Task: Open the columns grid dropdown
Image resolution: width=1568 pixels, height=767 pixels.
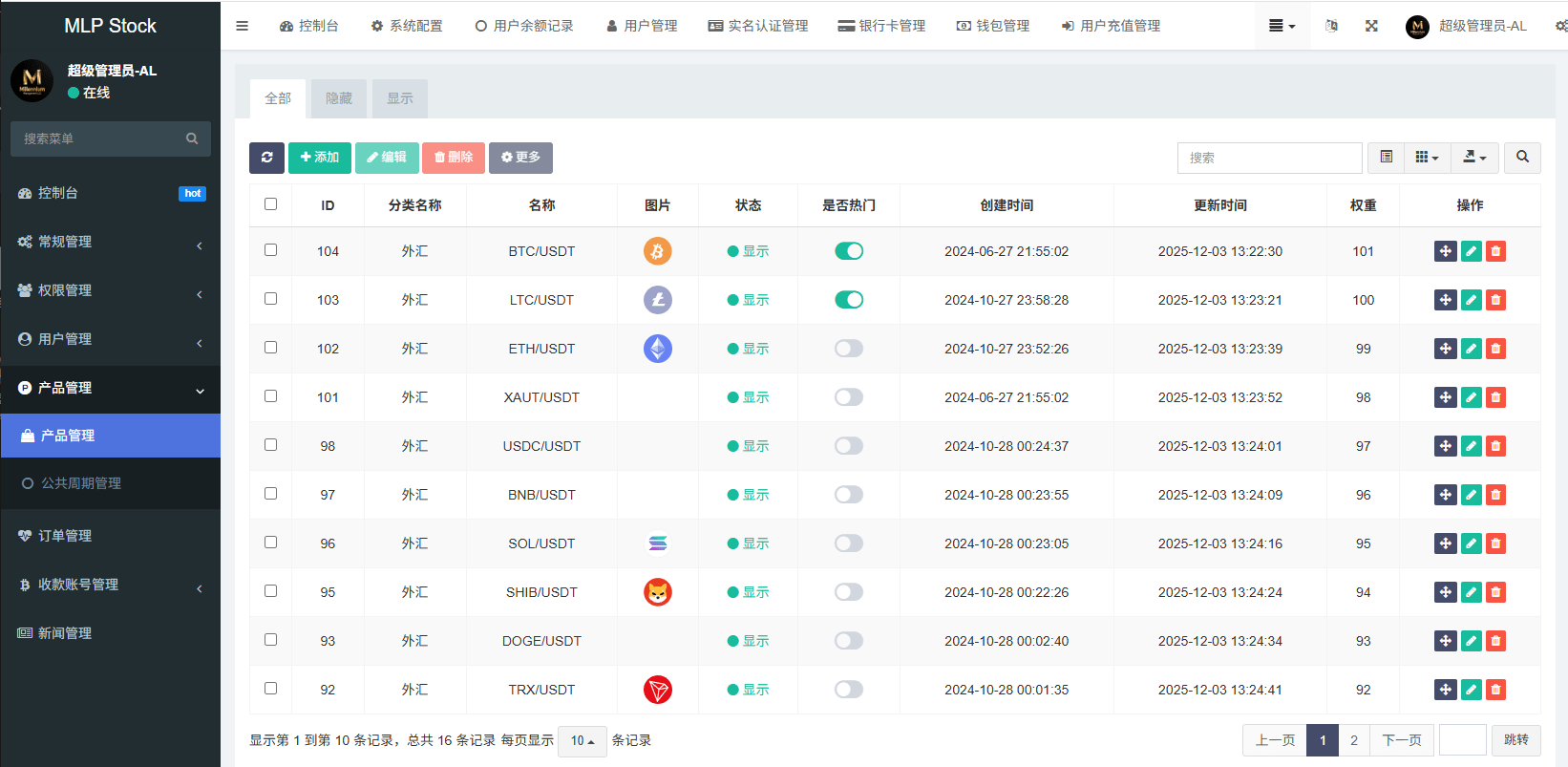Action: pyautogui.click(x=1427, y=158)
